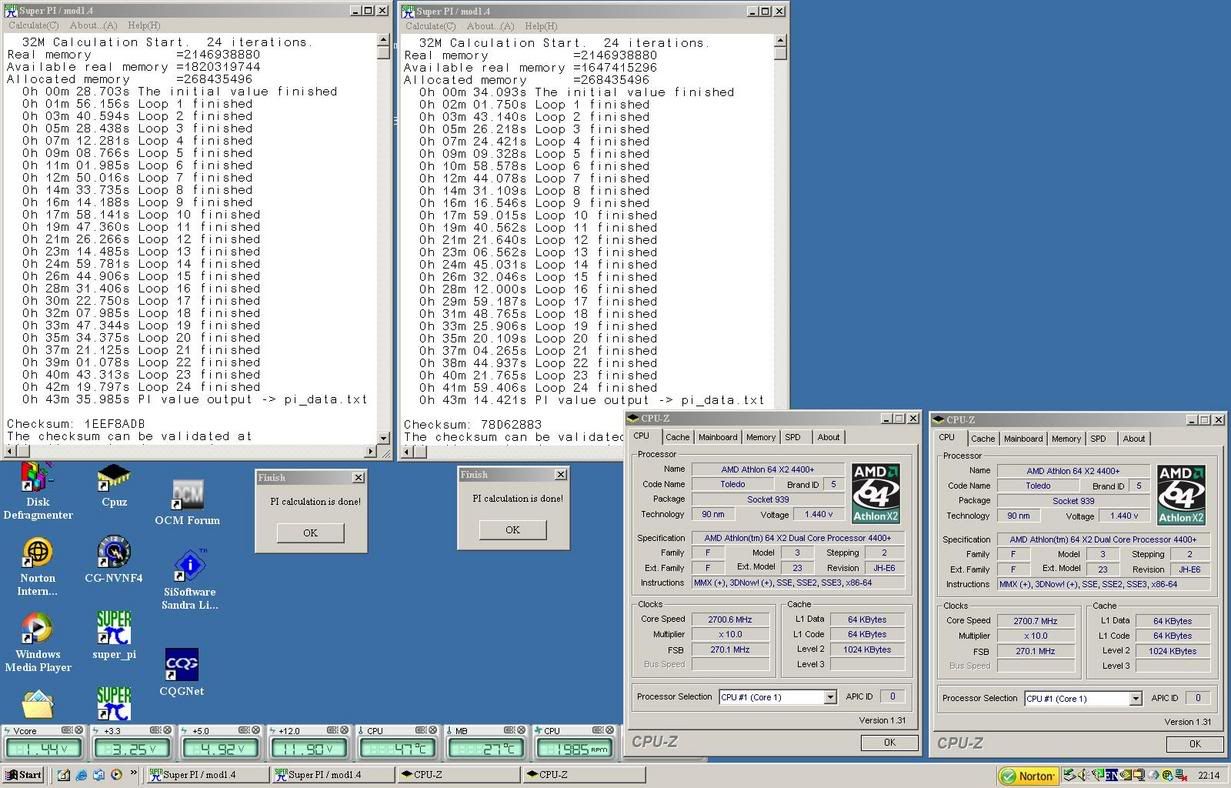Click the up arrow of the left Super PI vertical scrollbar
Image resolution: width=1231 pixels, height=788 pixels.
[384, 41]
